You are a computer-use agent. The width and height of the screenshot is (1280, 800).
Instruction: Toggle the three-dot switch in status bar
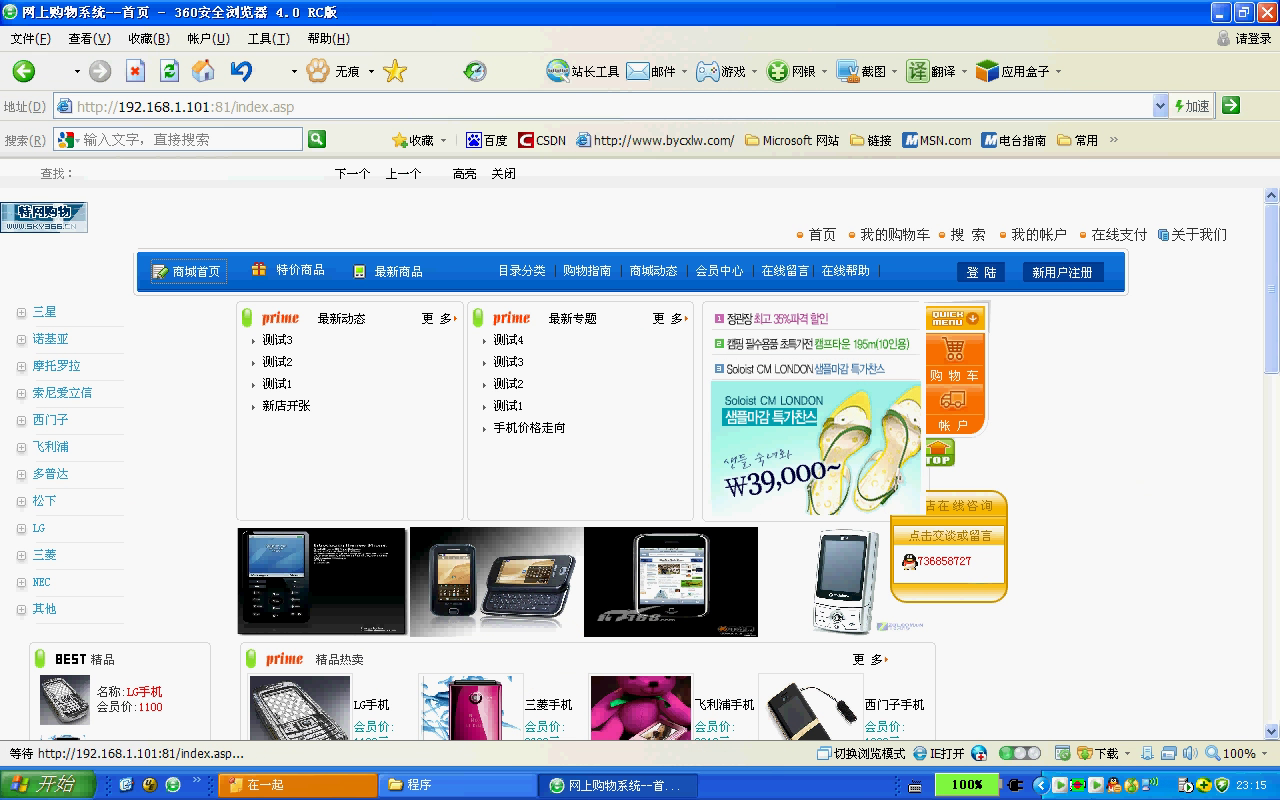(x=1020, y=753)
